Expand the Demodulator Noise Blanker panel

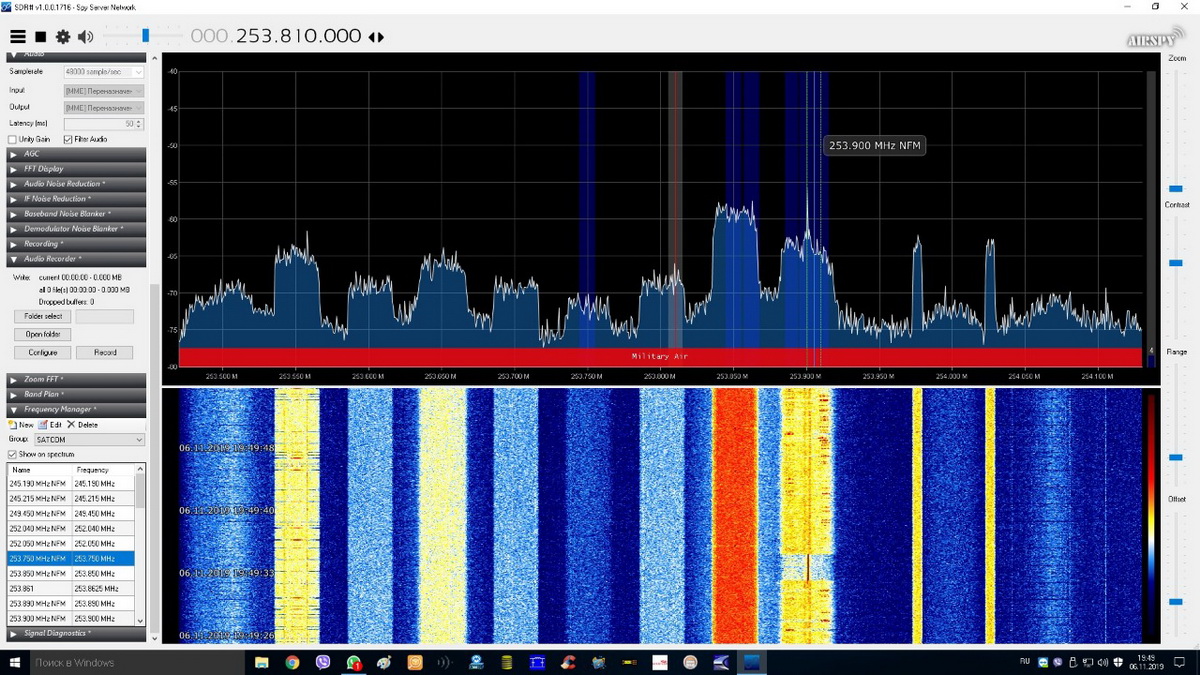pyautogui.click(x=76, y=229)
